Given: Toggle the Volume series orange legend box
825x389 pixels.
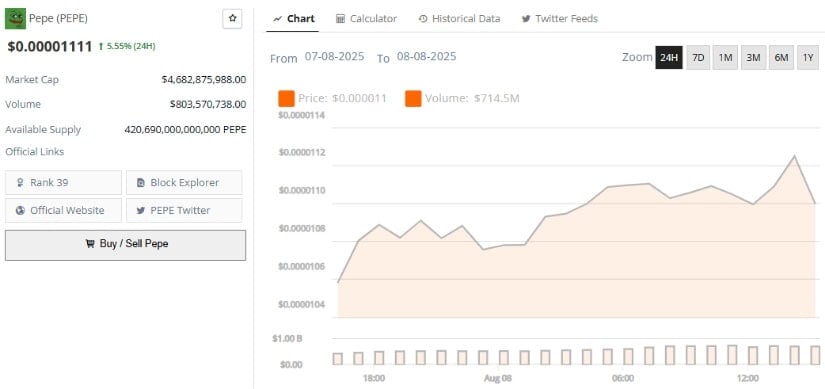Looking at the screenshot, I should pyautogui.click(x=413, y=98).
